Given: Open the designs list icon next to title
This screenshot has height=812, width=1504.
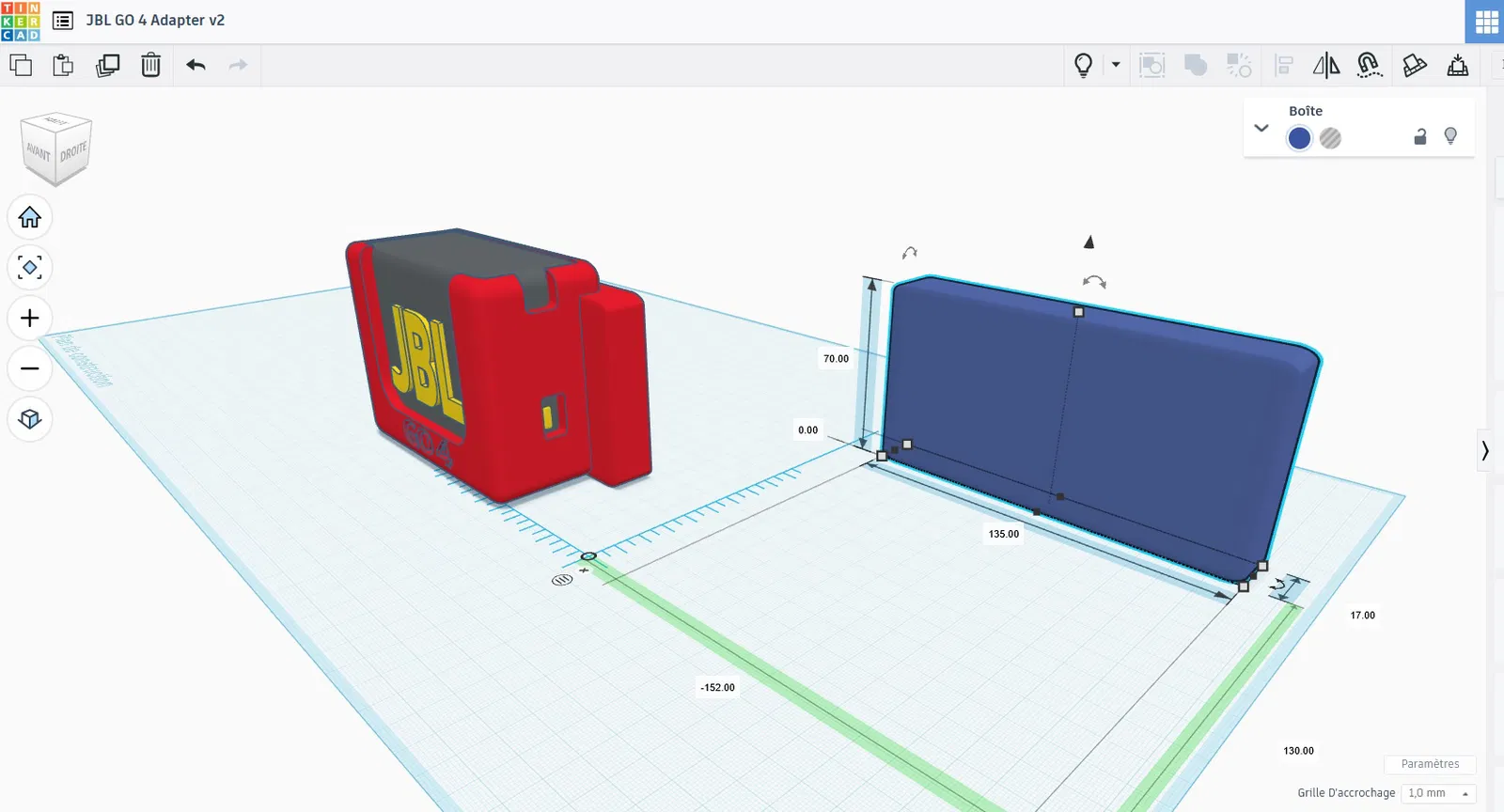Looking at the screenshot, I should pyautogui.click(x=63, y=21).
